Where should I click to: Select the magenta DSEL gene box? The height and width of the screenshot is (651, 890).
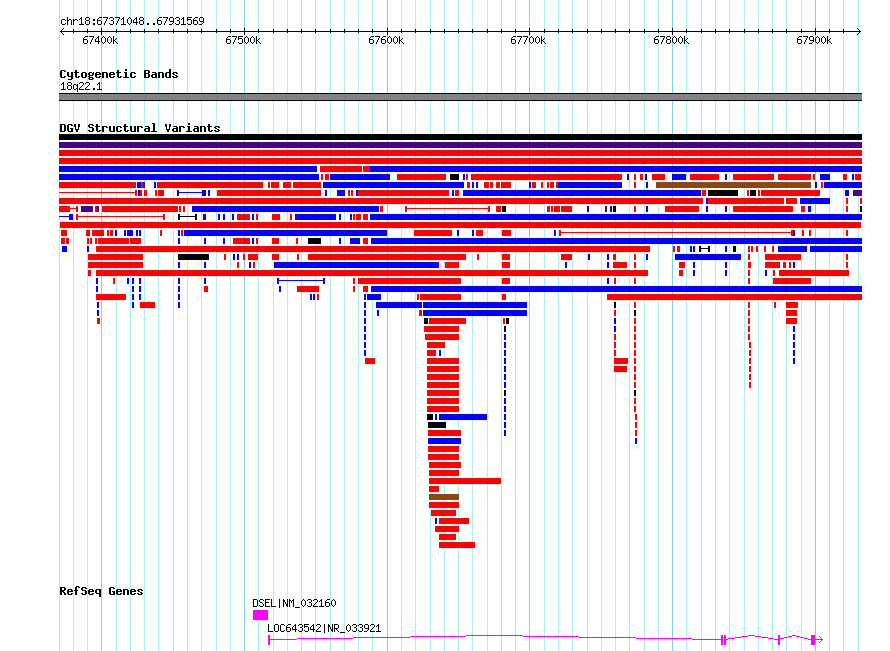(261, 615)
